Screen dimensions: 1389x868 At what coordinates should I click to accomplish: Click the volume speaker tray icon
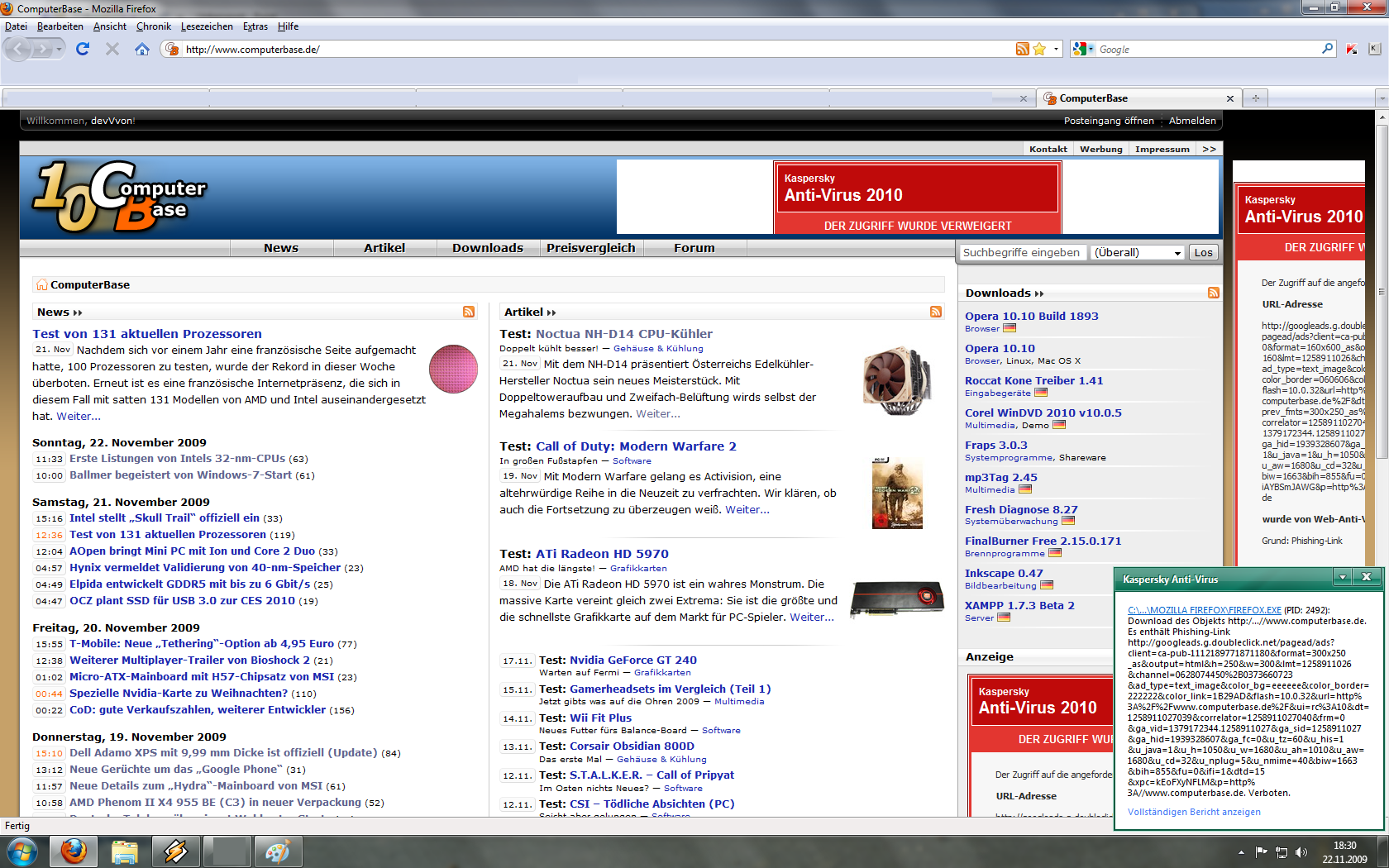[1301, 851]
